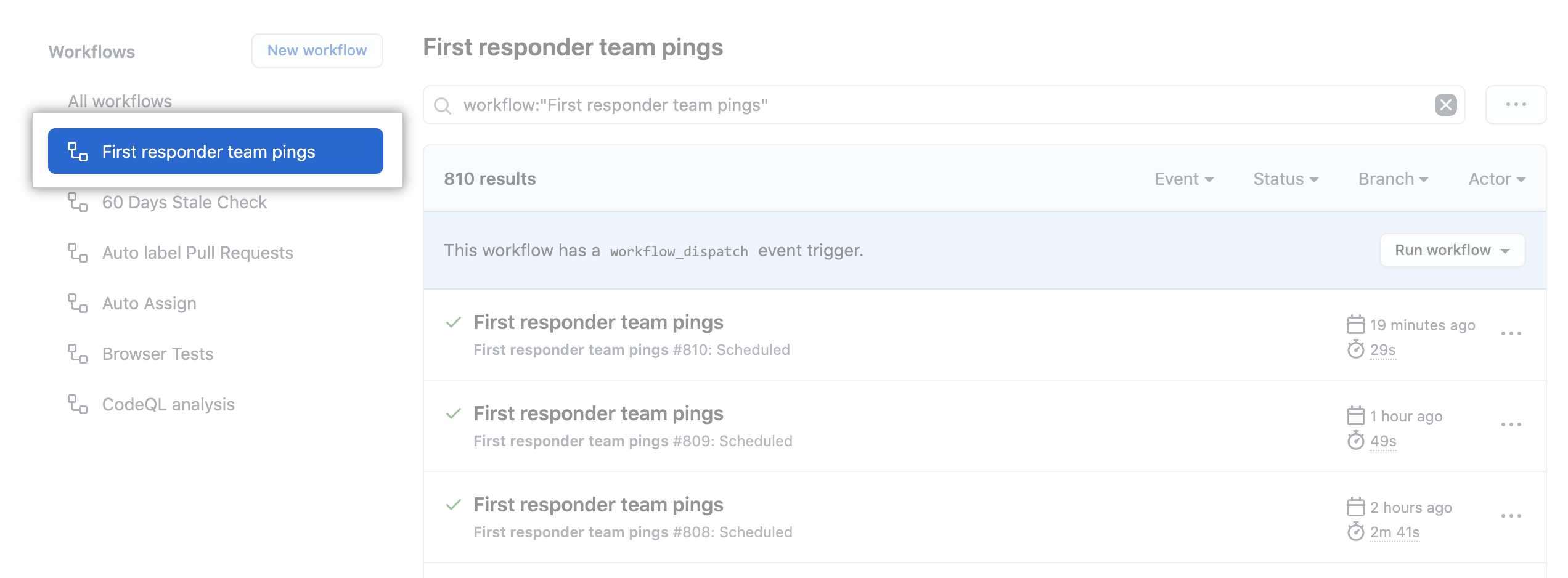Open options menu for run #810
This screenshot has height=578, width=1568.
click(x=1511, y=333)
